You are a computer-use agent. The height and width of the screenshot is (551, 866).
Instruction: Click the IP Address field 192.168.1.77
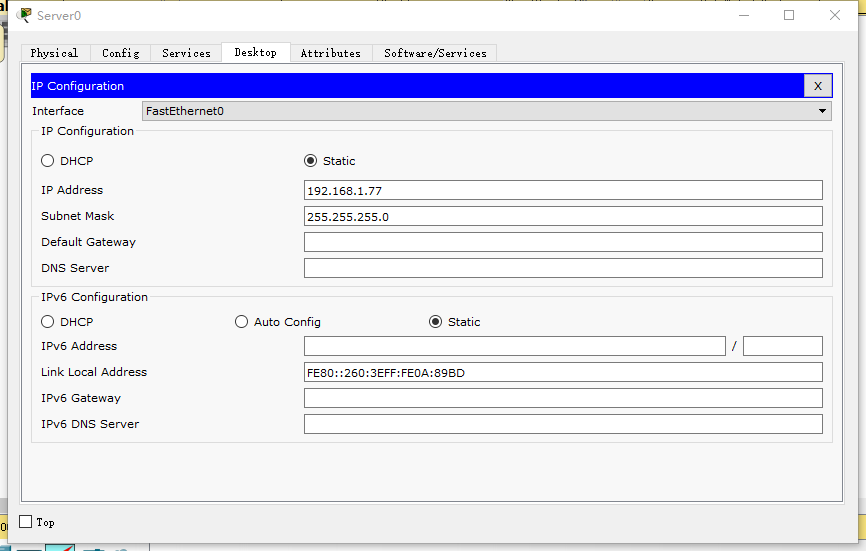(563, 190)
